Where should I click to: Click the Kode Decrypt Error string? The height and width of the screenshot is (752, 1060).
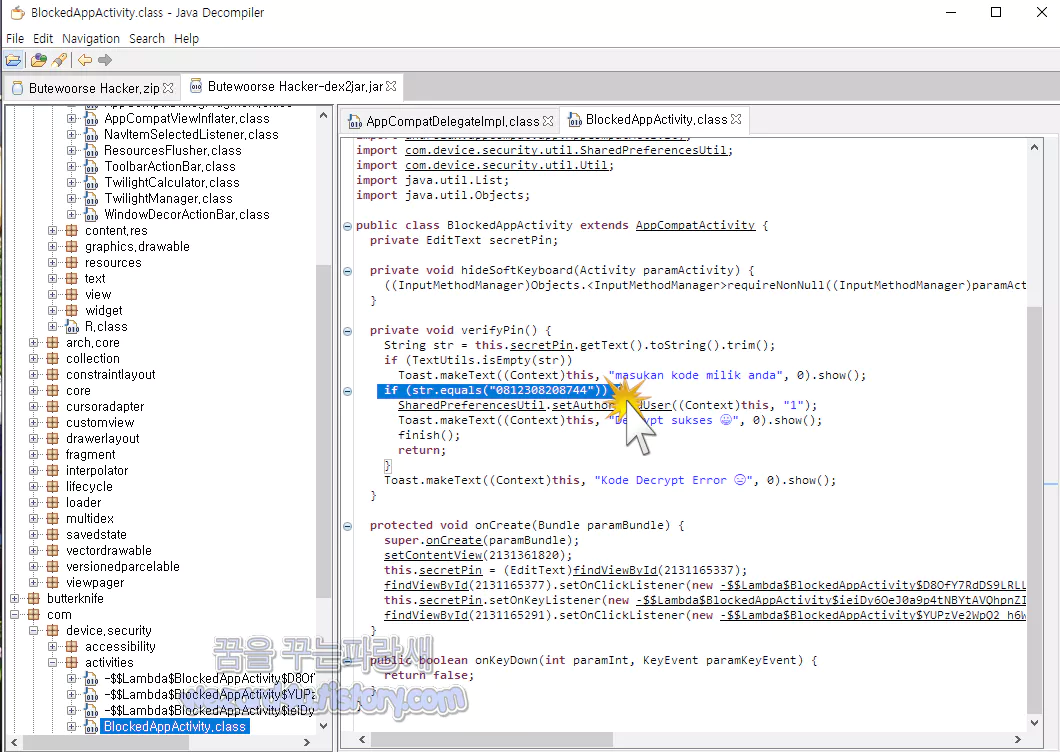point(673,480)
